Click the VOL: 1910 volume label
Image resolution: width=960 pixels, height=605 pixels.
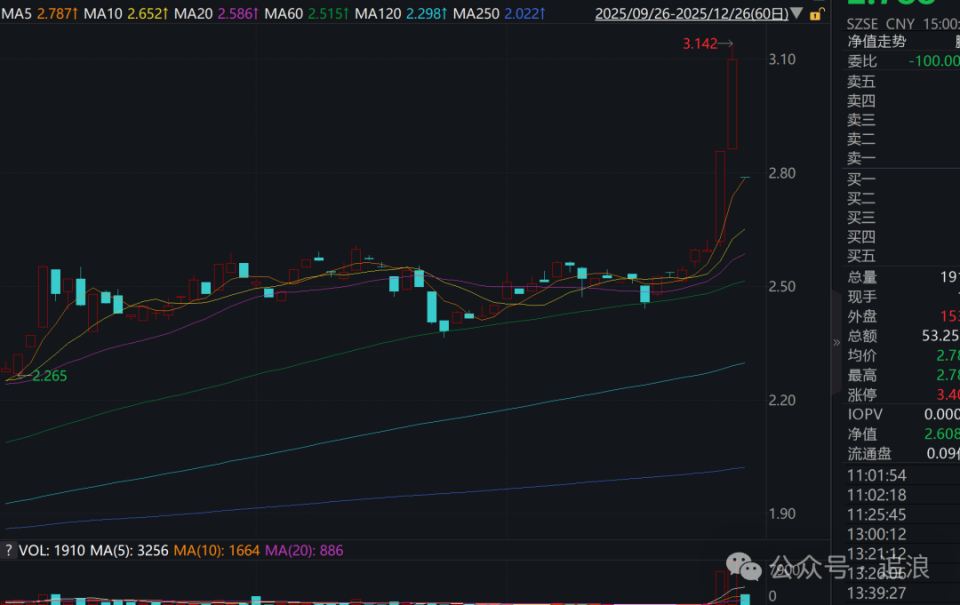(x=52, y=551)
